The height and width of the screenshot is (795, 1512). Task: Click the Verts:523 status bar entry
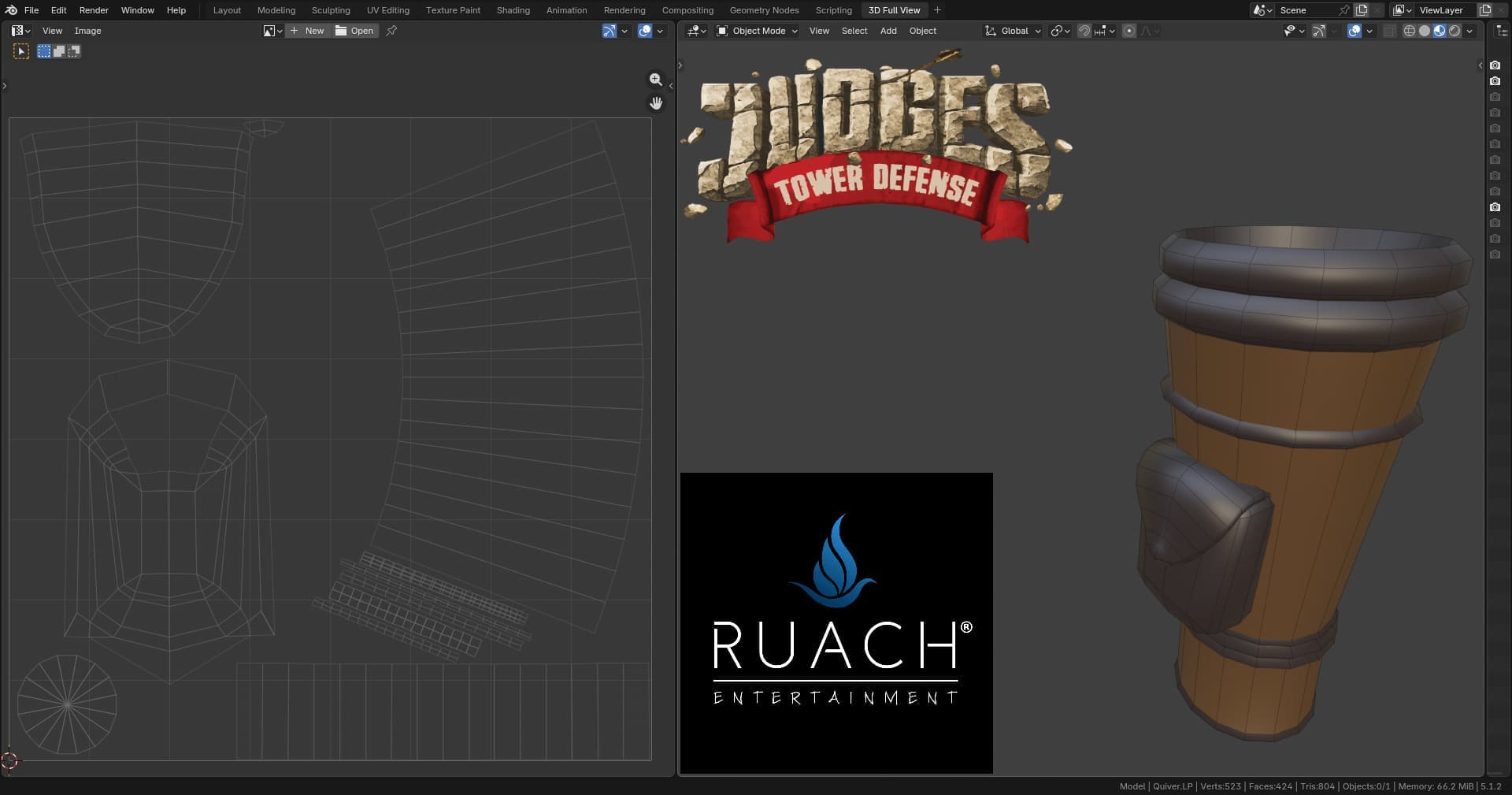[x=1221, y=786]
